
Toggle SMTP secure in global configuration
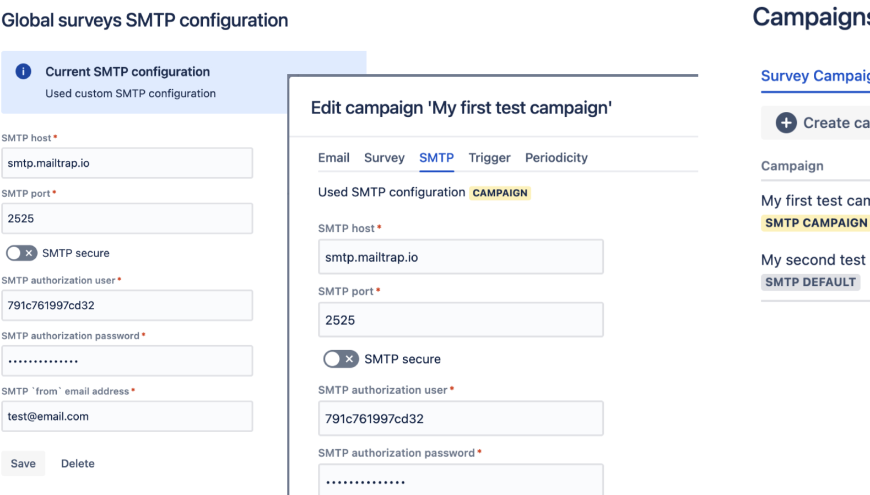tap(21, 253)
